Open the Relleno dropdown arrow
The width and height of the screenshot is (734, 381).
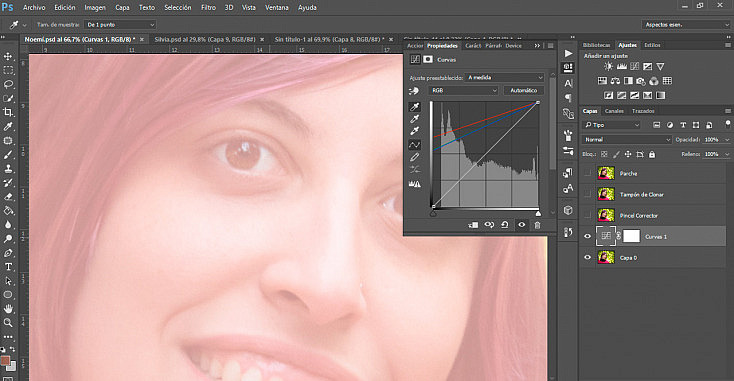(x=727, y=154)
